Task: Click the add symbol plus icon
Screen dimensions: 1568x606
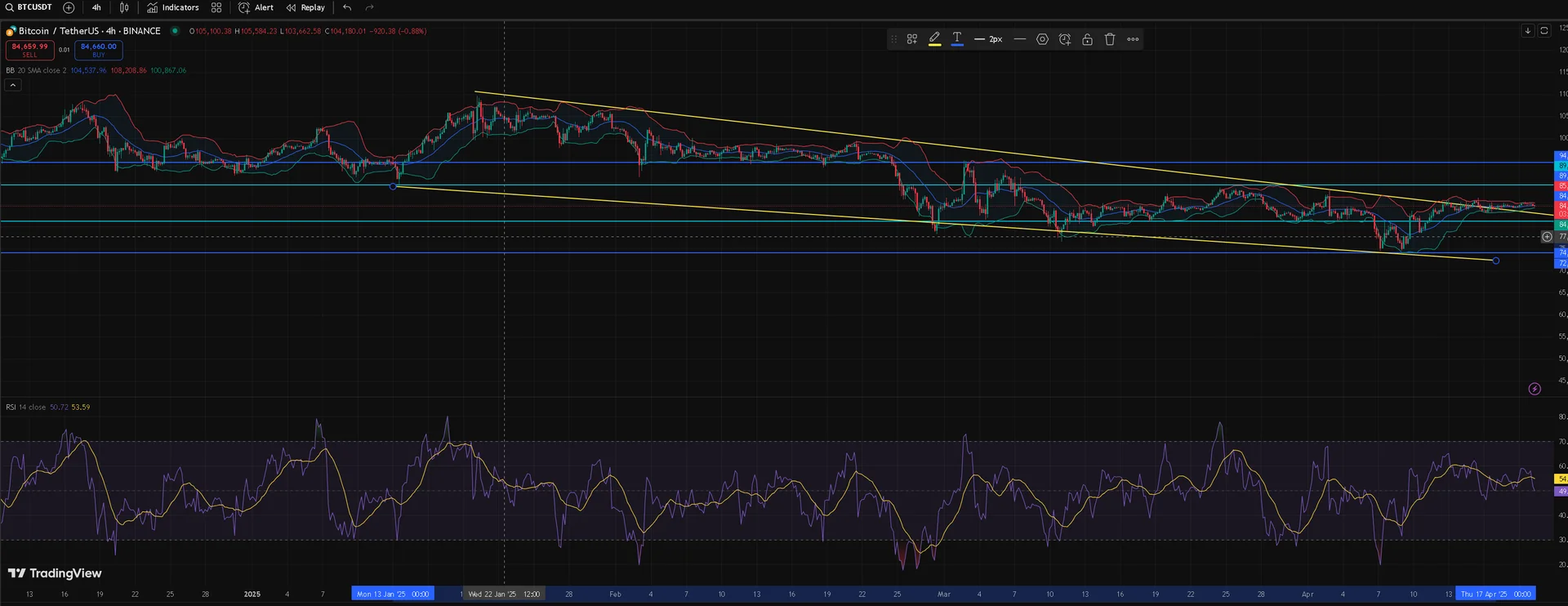Action: [69, 8]
